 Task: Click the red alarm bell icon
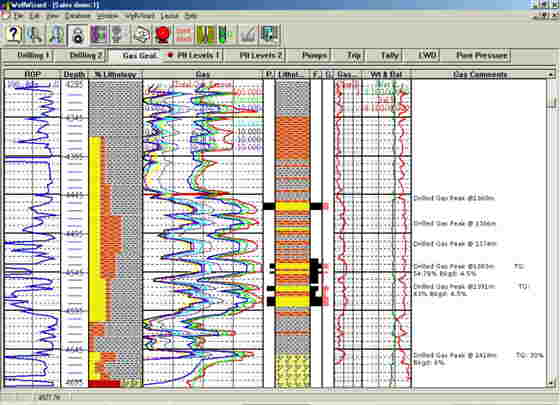pyautogui.click(x=163, y=35)
